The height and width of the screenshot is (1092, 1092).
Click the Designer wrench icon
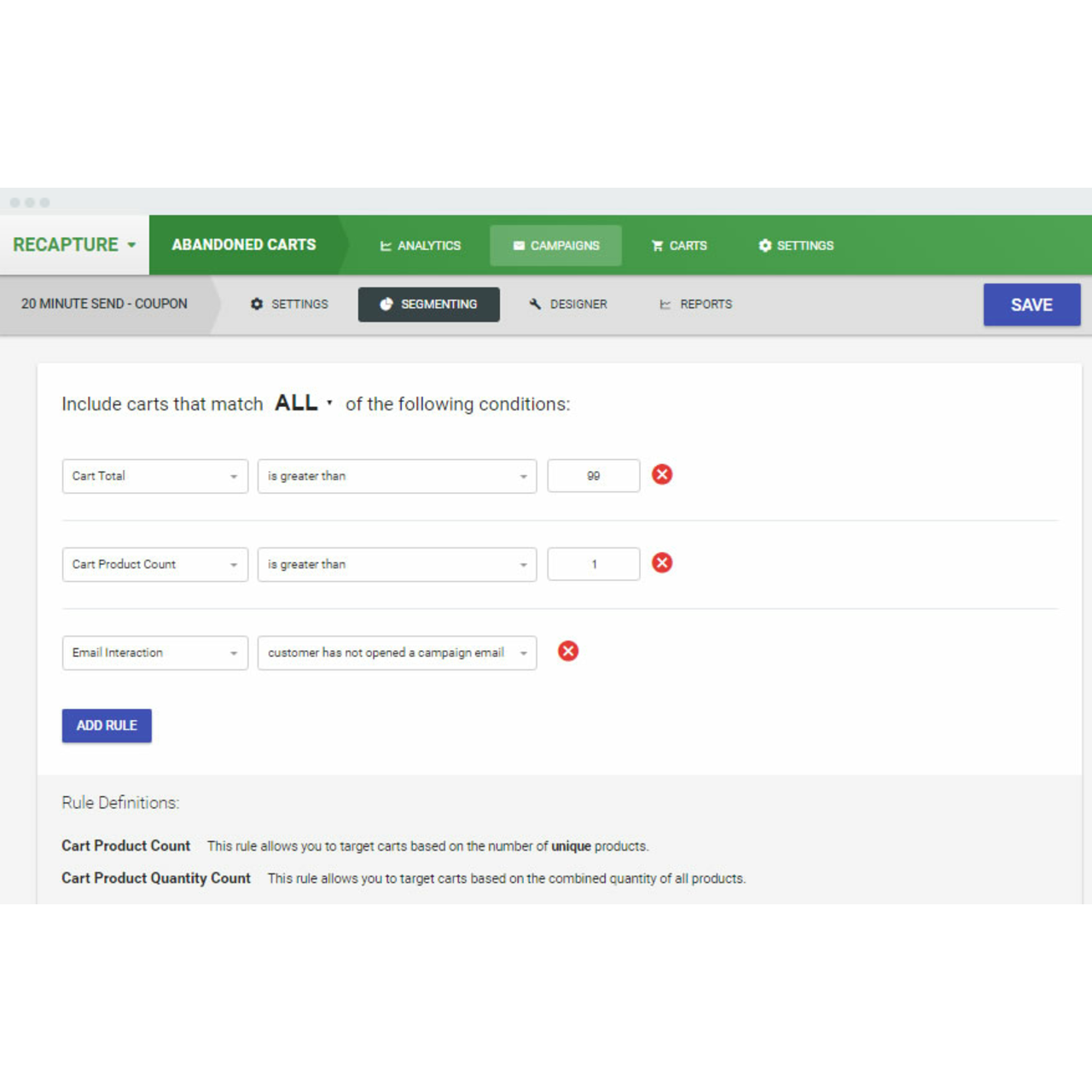point(535,304)
